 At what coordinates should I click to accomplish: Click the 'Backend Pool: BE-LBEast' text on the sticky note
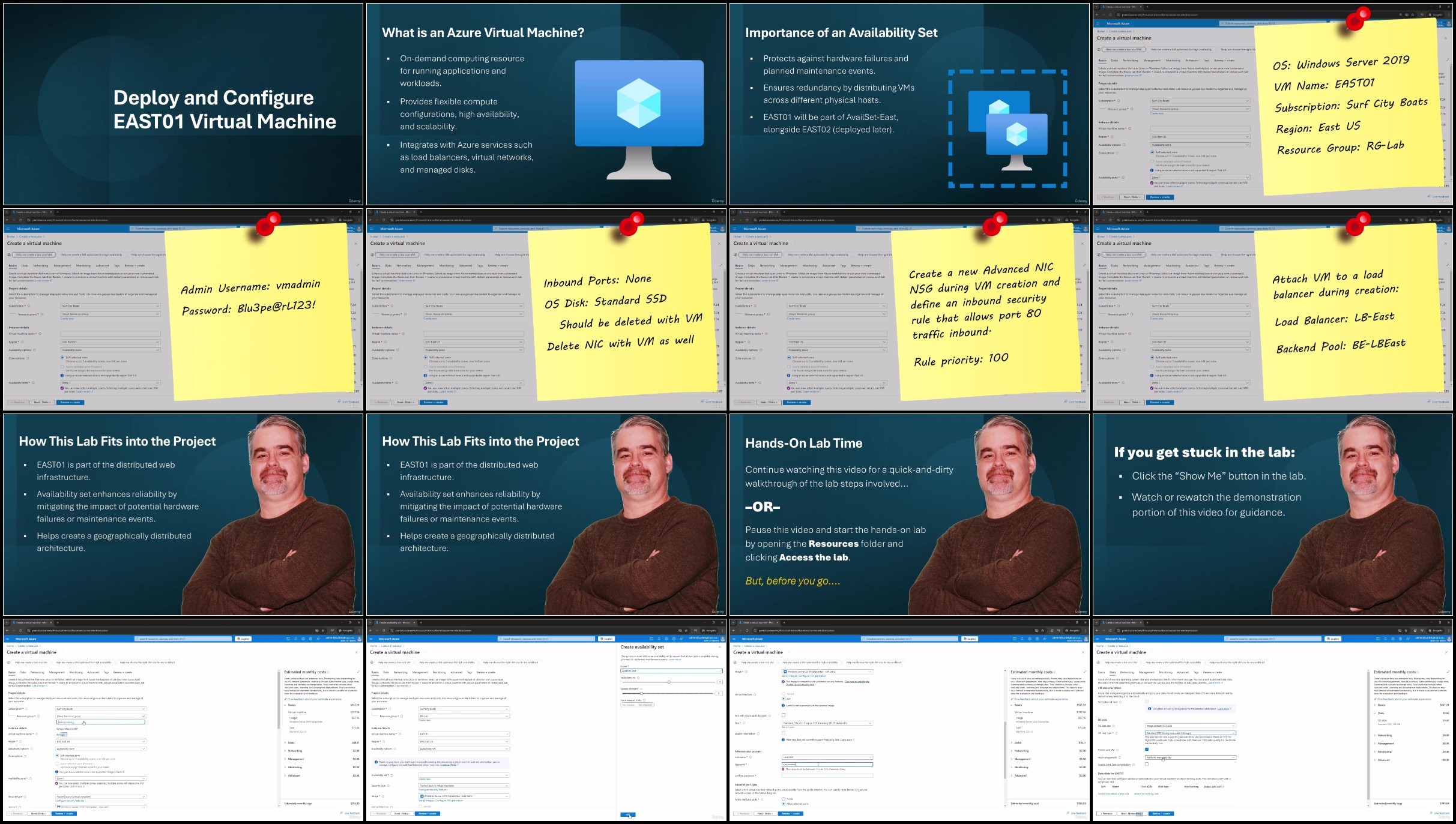click(x=1341, y=346)
